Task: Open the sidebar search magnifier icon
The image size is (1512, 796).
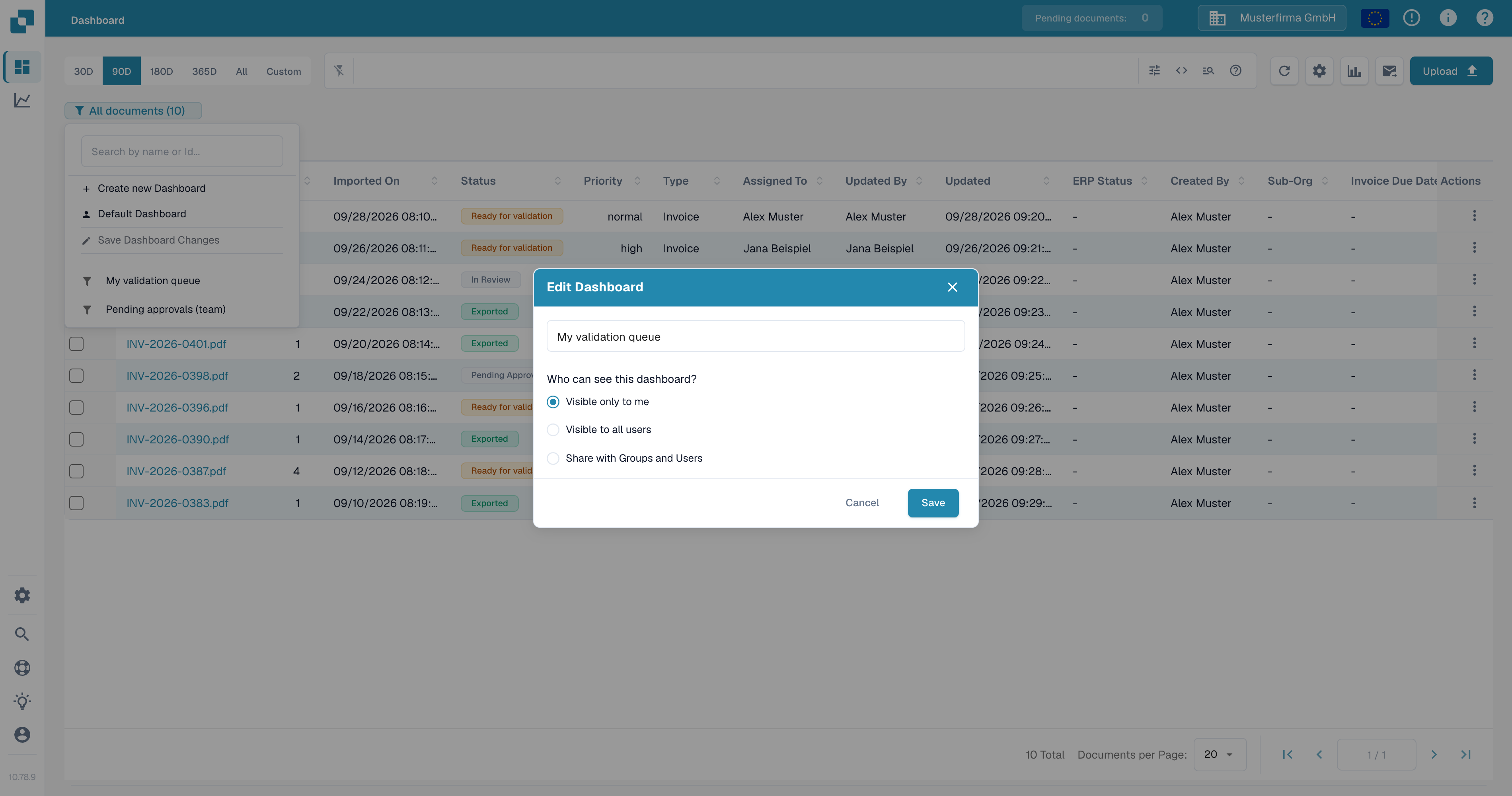Action: click(22, 634)
